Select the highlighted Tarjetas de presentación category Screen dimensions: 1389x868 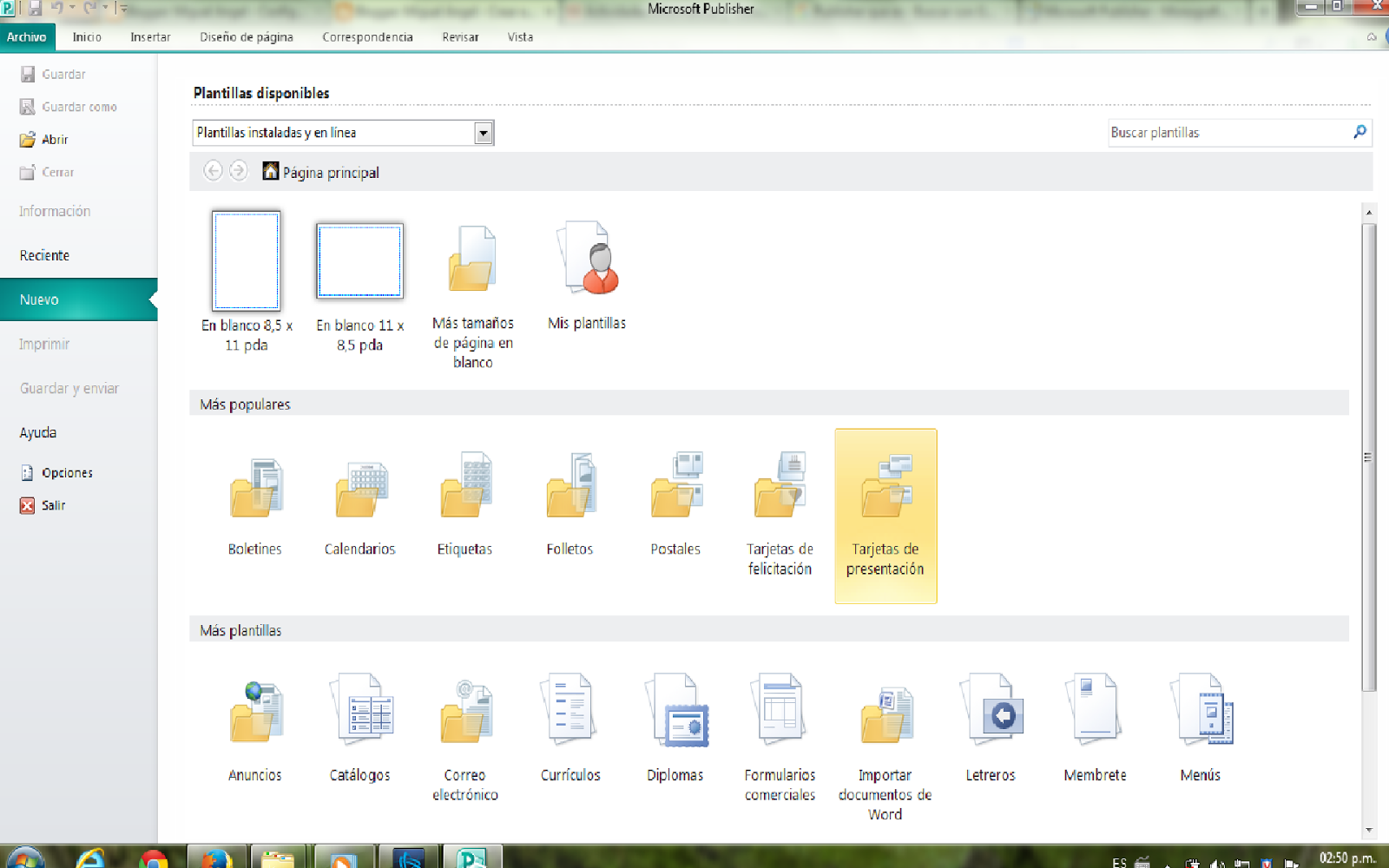coord(885,516)
